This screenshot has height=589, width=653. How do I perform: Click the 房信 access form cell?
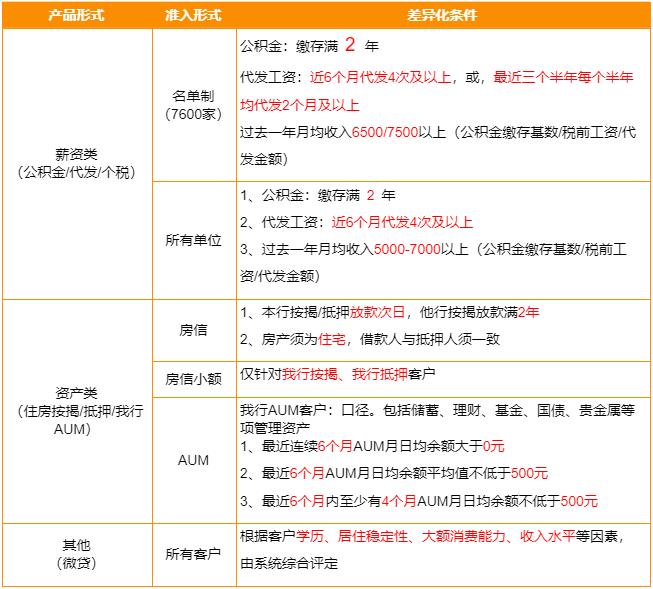coord(192,327)
